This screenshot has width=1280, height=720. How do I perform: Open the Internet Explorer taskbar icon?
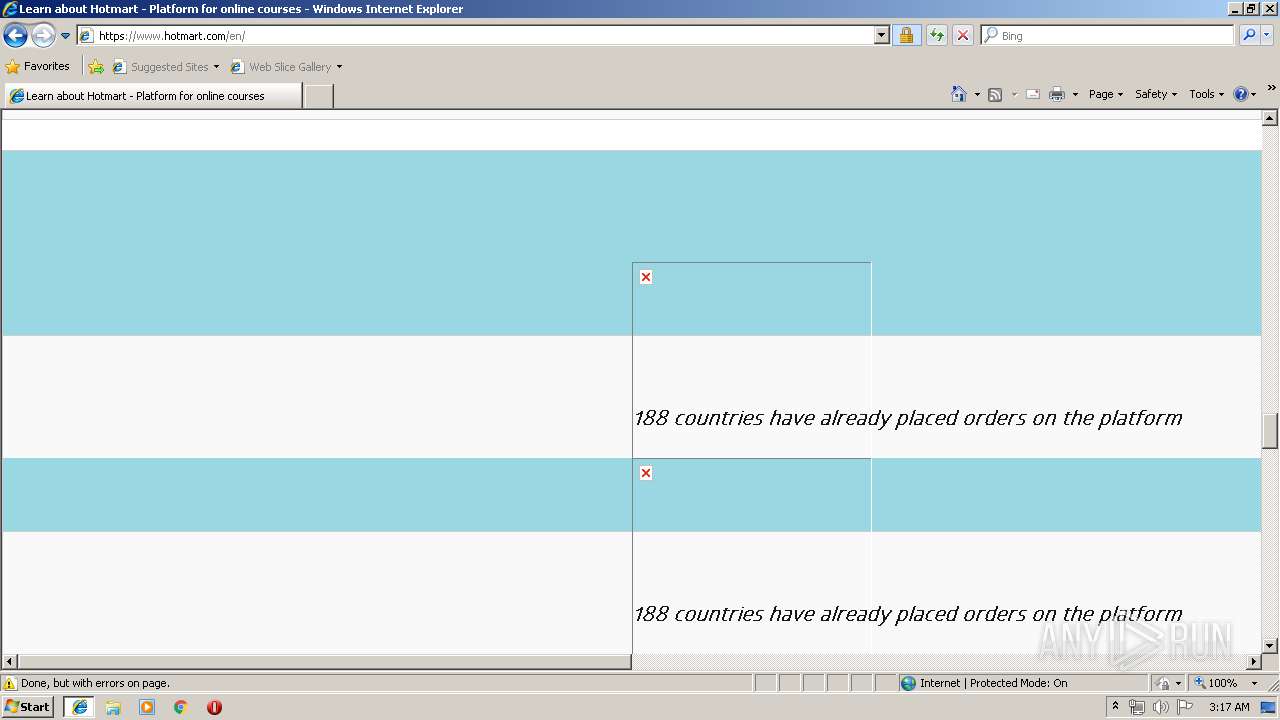(x=79, y=707)
